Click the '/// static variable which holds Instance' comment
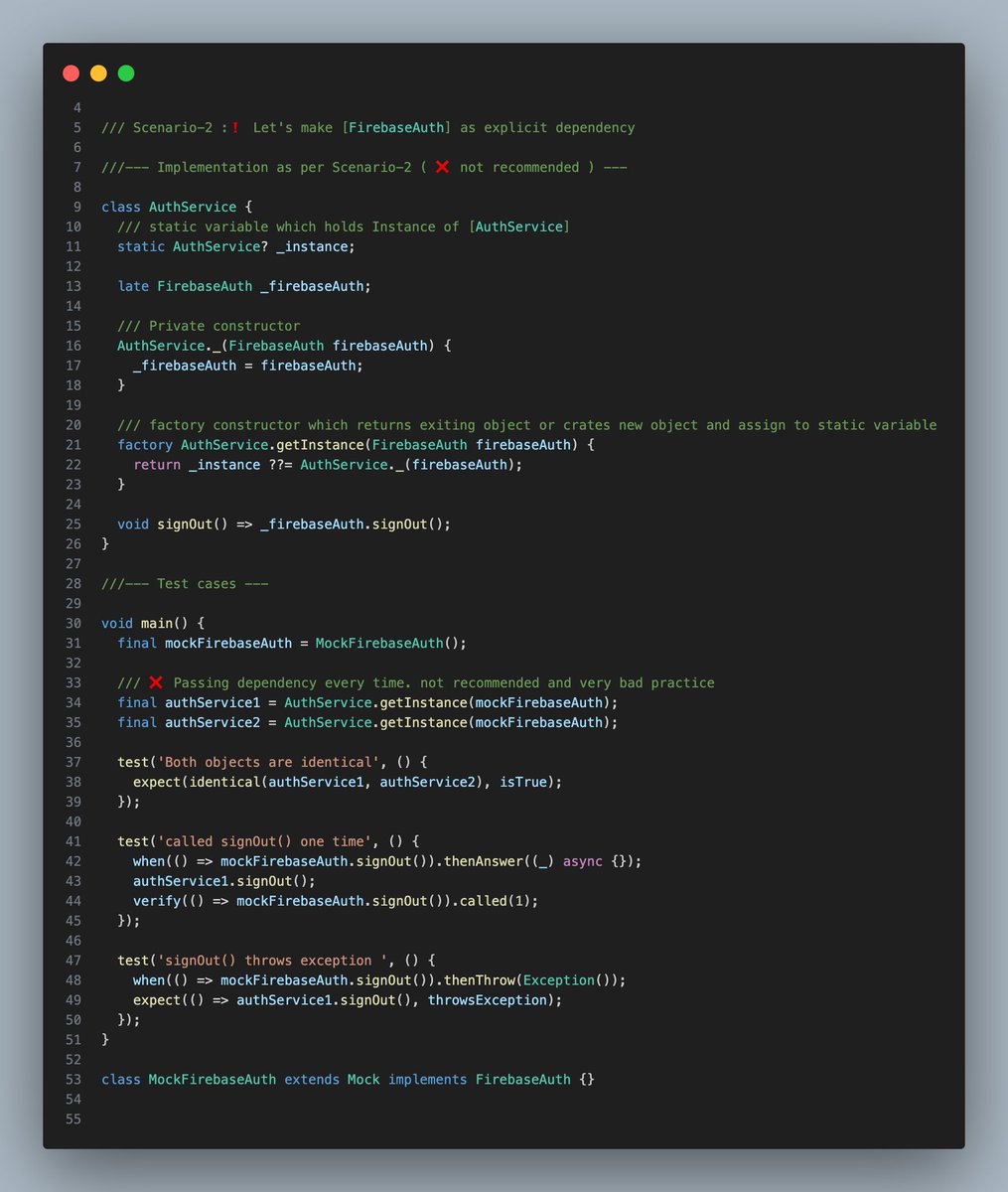 344,226
